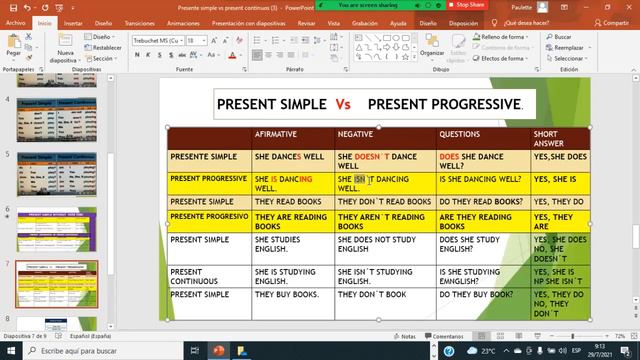Increase list indent level
This screenshot has height=360, width=640.
click(305, 40)
